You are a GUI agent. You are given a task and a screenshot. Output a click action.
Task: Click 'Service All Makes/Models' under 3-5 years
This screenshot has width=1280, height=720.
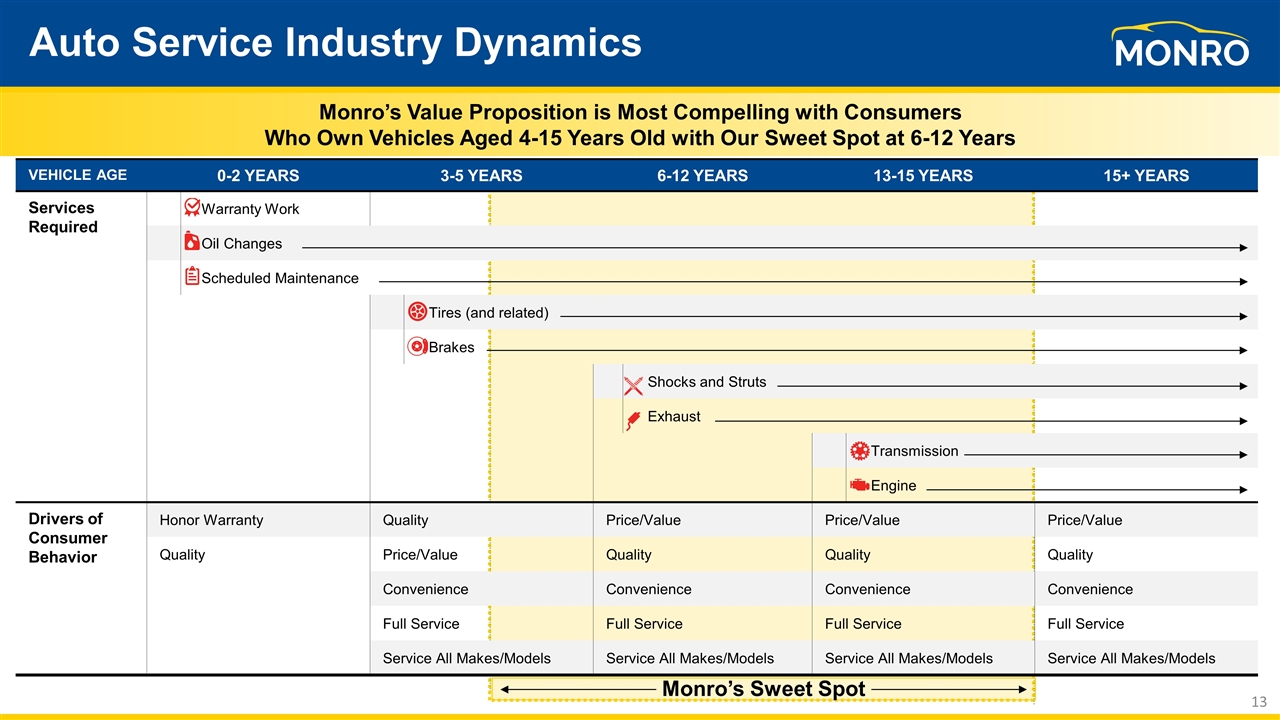point(466,658)
